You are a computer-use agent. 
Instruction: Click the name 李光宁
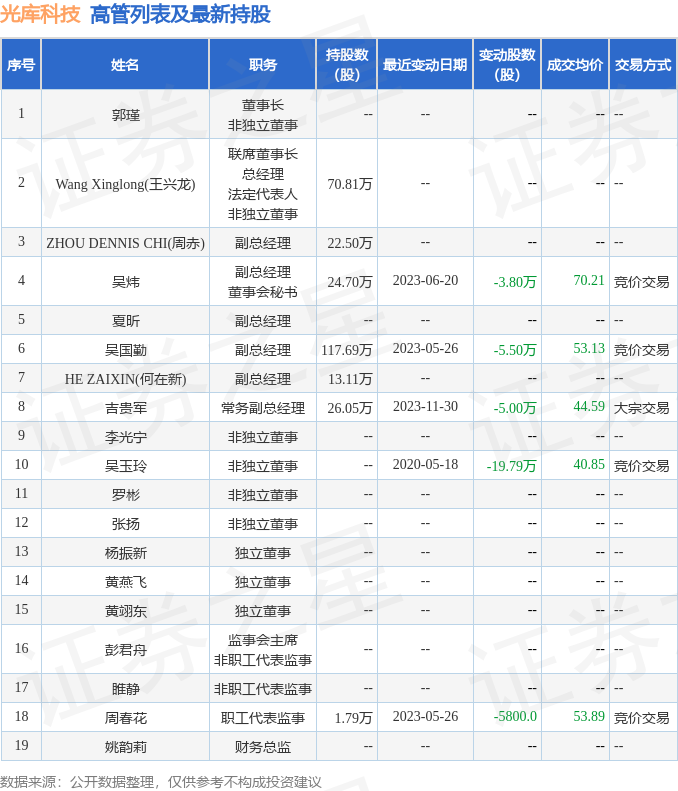click(x=126, y=436)
